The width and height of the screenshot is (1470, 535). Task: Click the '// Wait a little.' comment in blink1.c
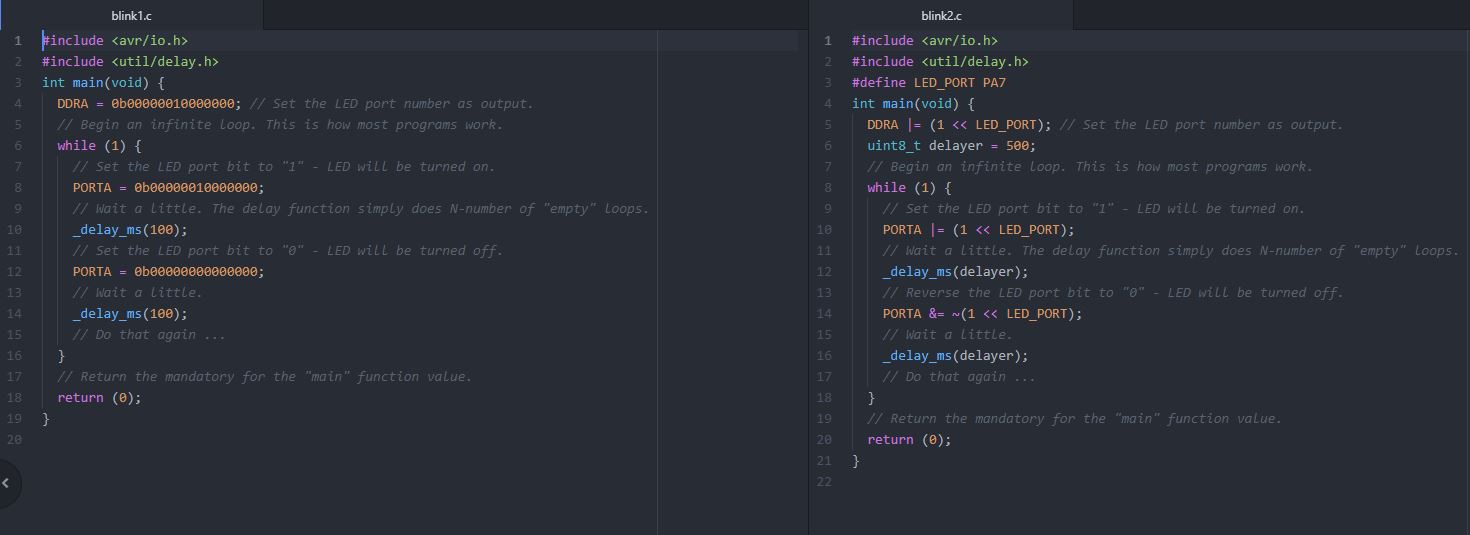[x=137, y=293]
